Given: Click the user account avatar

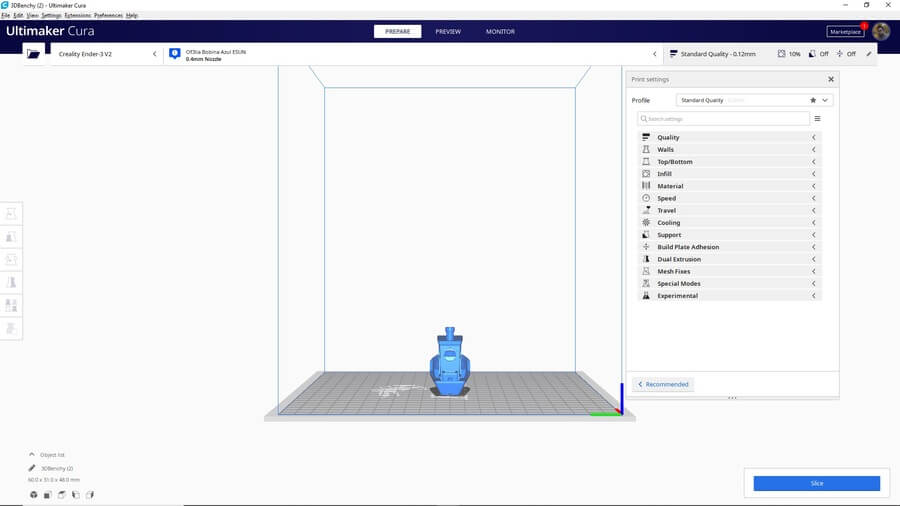Looking at the screenshot, I should tap(880, 32).
